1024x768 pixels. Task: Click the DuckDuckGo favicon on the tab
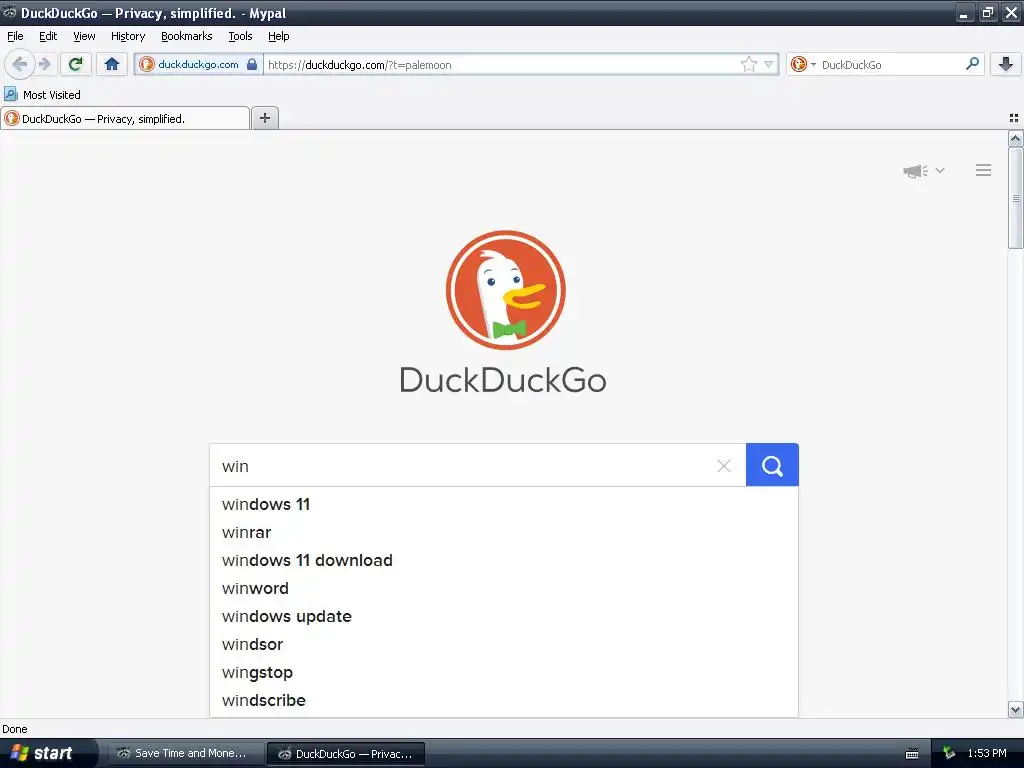(x=11, y=118)
